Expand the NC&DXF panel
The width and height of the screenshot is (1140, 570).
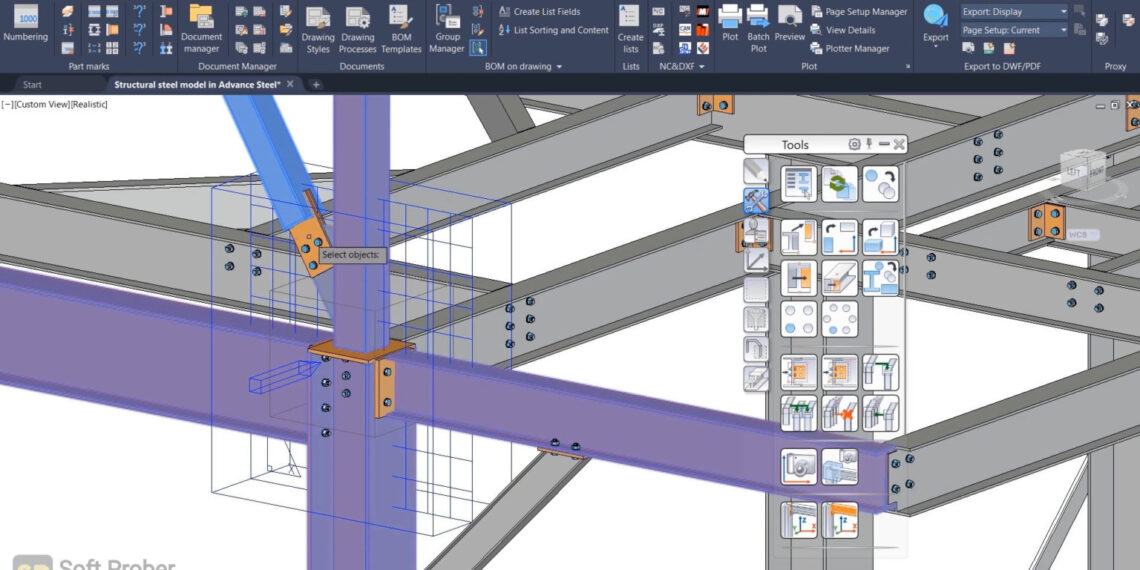[681, 66]
